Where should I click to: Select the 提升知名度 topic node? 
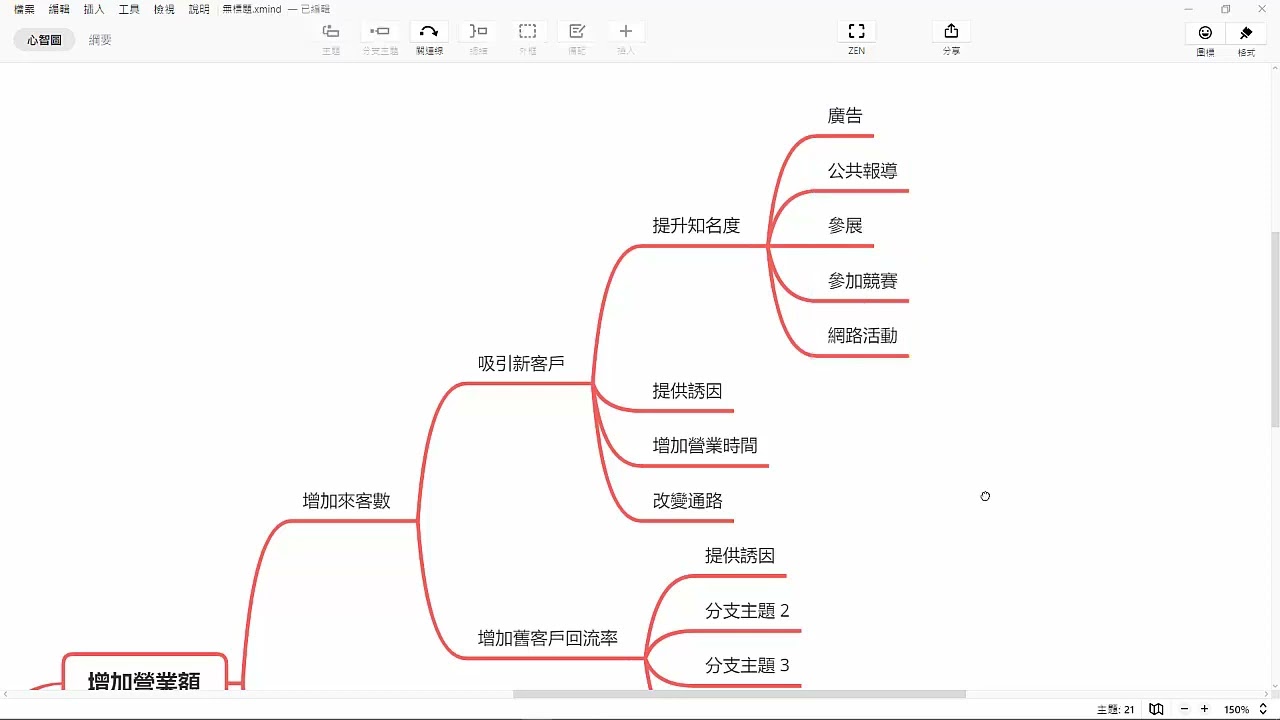click(697, 225)
